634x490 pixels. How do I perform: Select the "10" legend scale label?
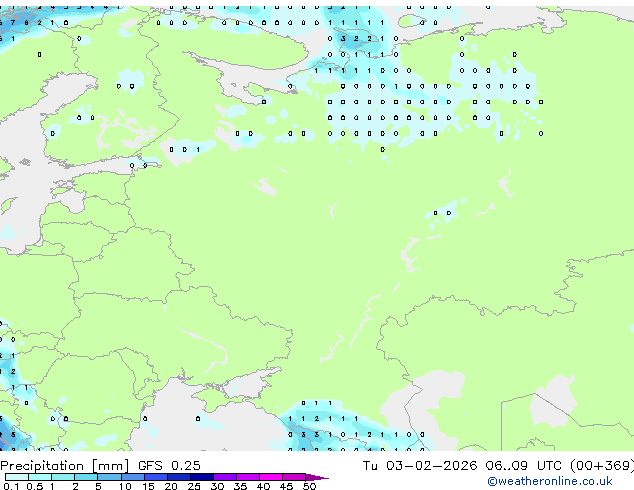coord(125,486)
